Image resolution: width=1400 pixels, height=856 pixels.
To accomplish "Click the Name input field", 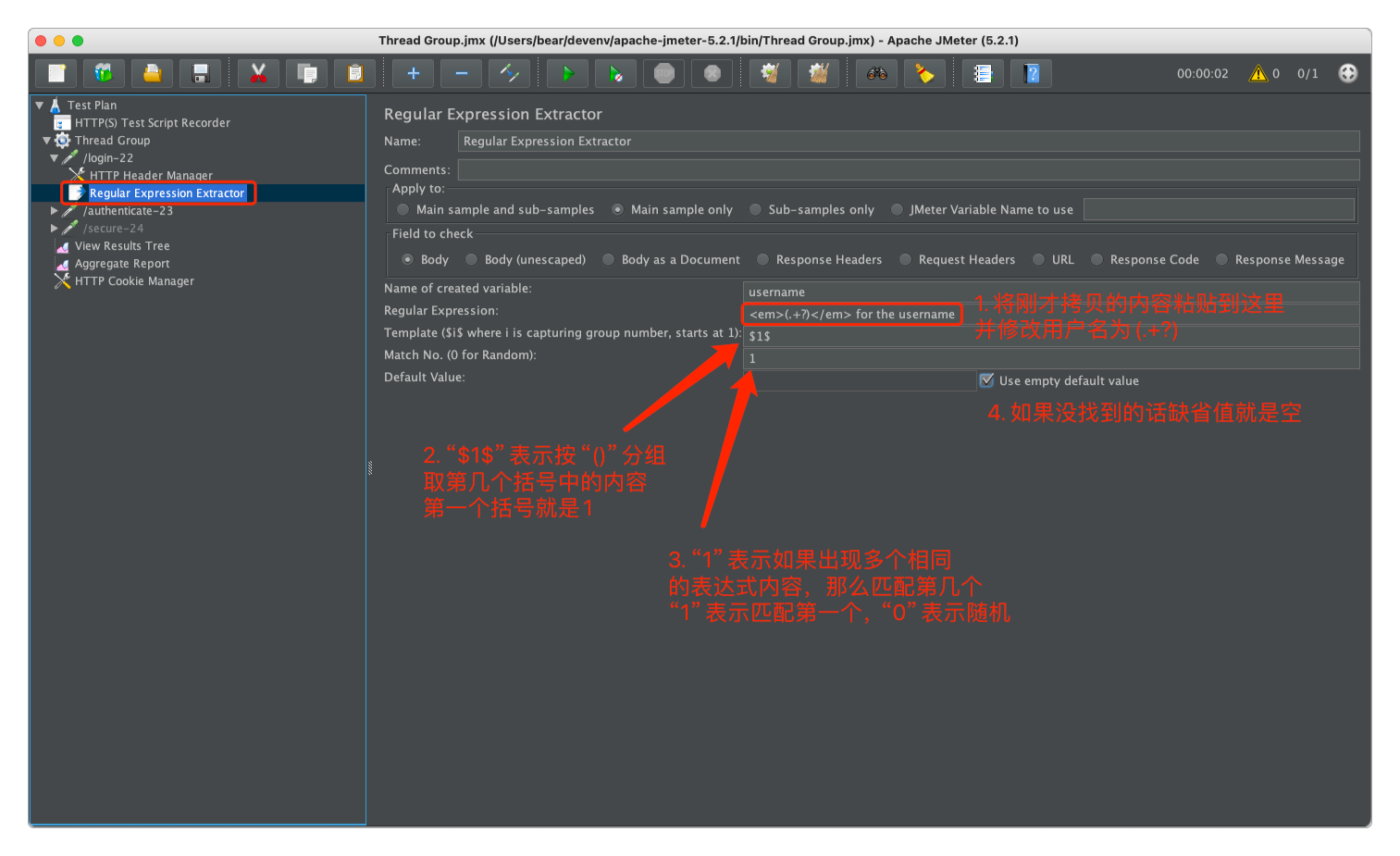I will 908,142.
